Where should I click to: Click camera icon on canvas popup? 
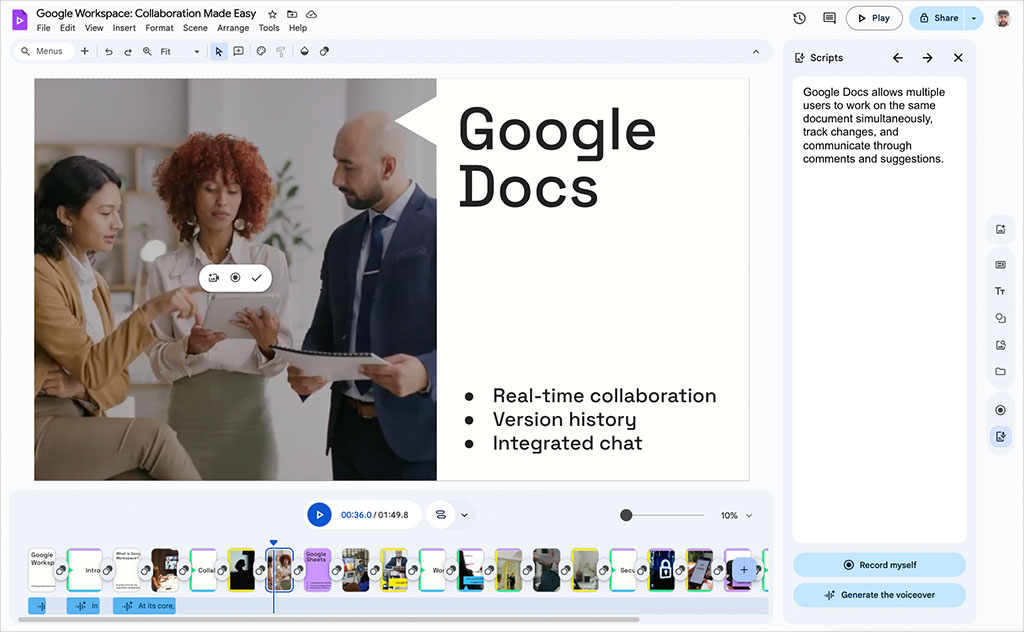[x=214, y=277]
